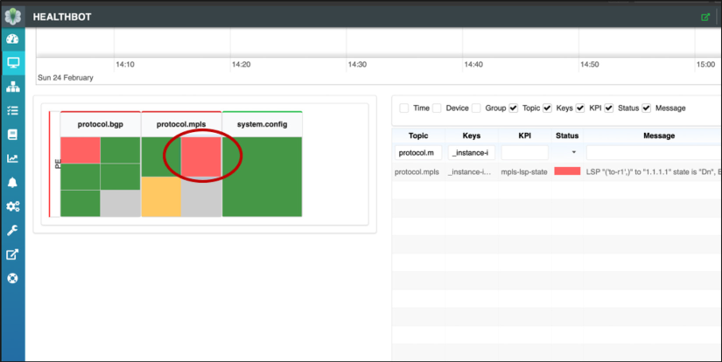Viewport: 722px width, 362px height.
Task: Select the protocol.bgp topic header
Action: click(x=100, y=124)
